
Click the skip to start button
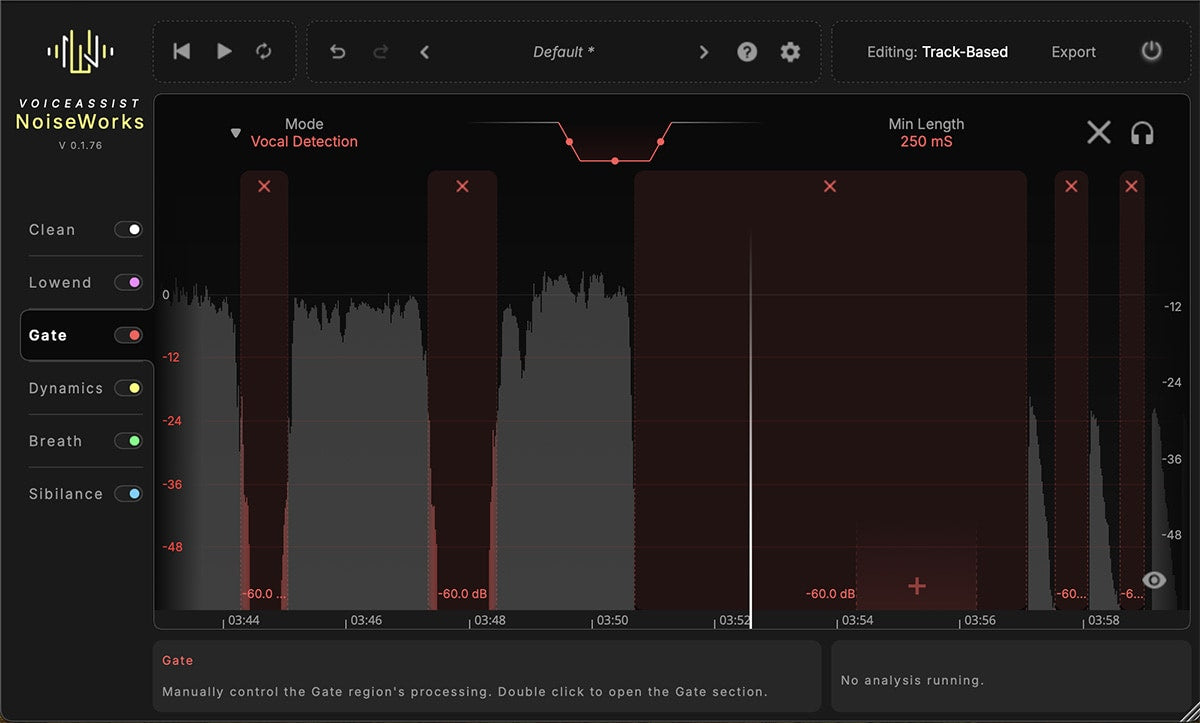click(x=182, y=51)
